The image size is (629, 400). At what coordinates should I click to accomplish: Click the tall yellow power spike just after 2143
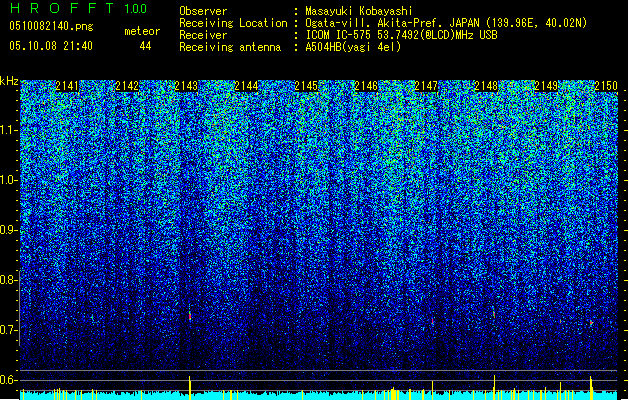click(190, 388)
